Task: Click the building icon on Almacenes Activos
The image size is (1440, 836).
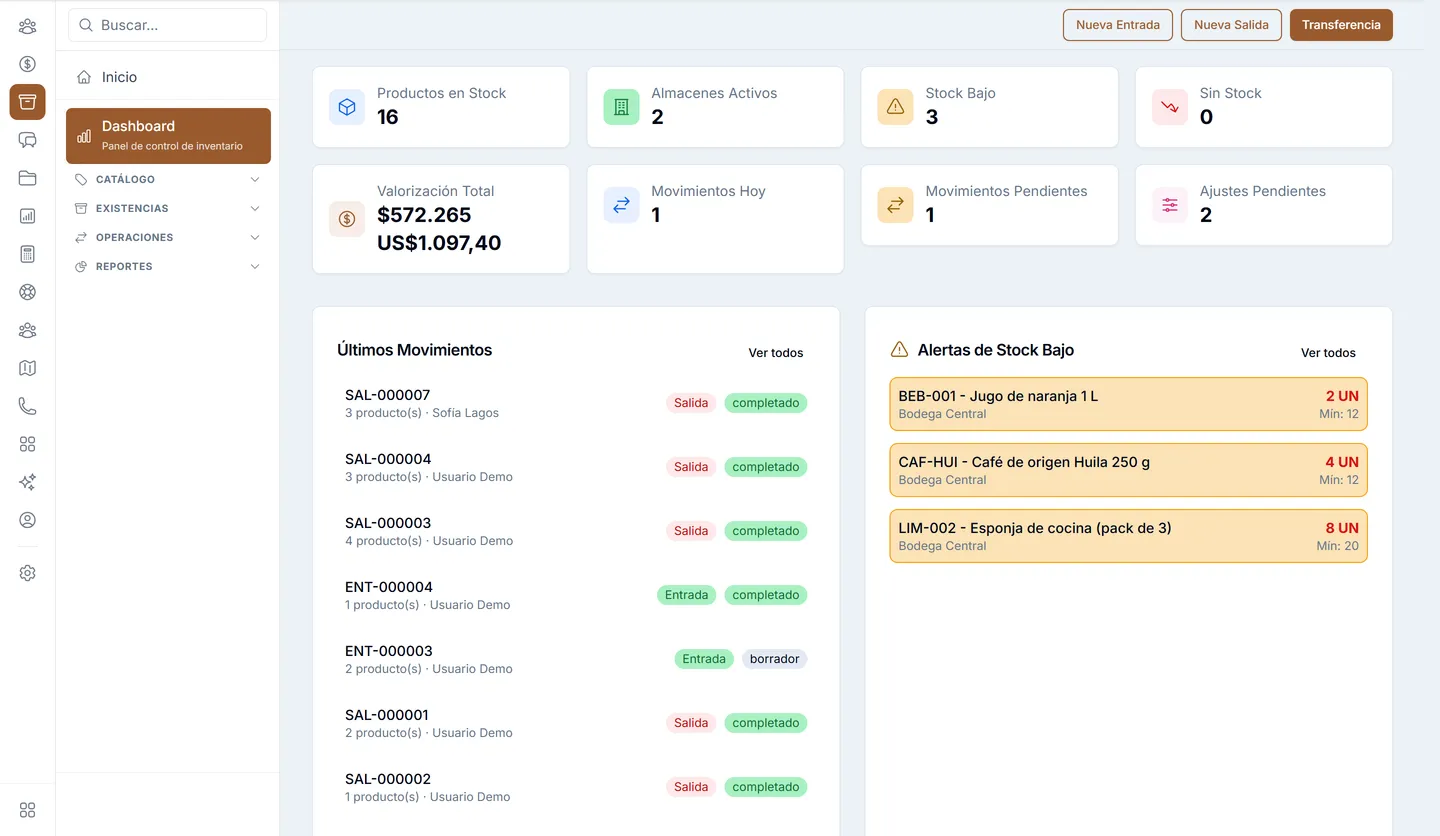Action: coord(621,107)
